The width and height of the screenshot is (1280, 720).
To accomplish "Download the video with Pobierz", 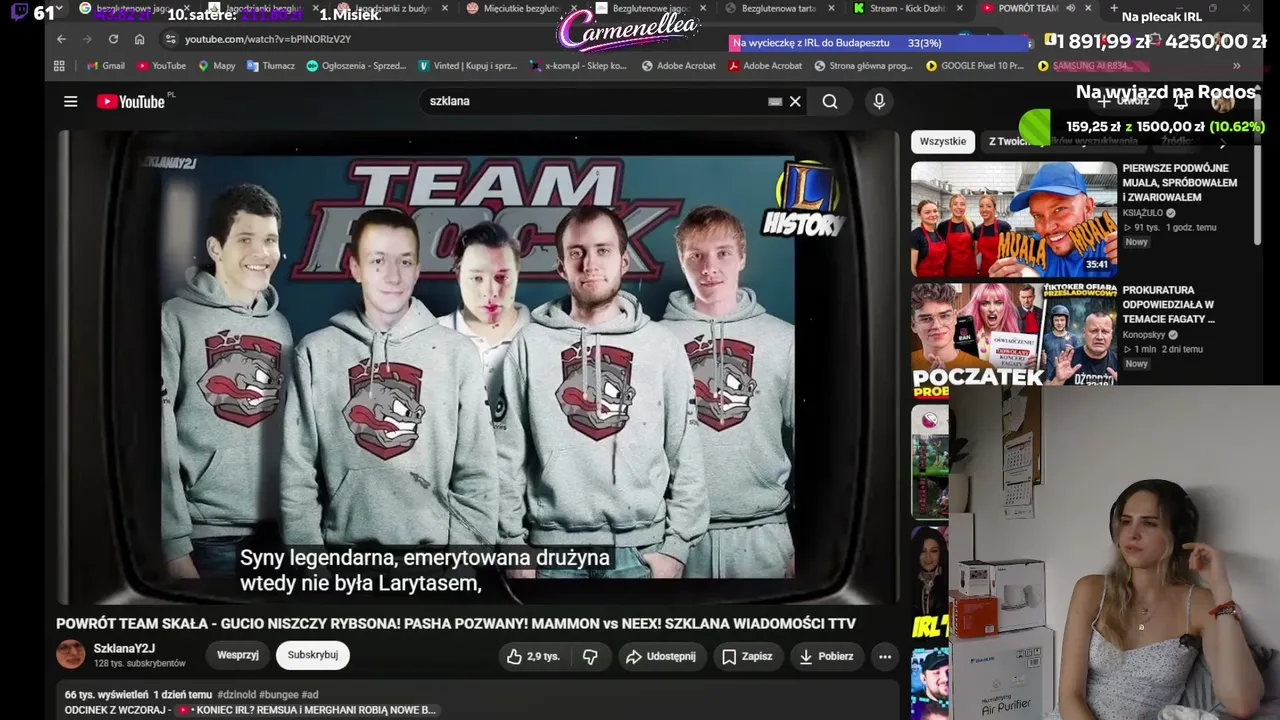I will coord(826,656).
